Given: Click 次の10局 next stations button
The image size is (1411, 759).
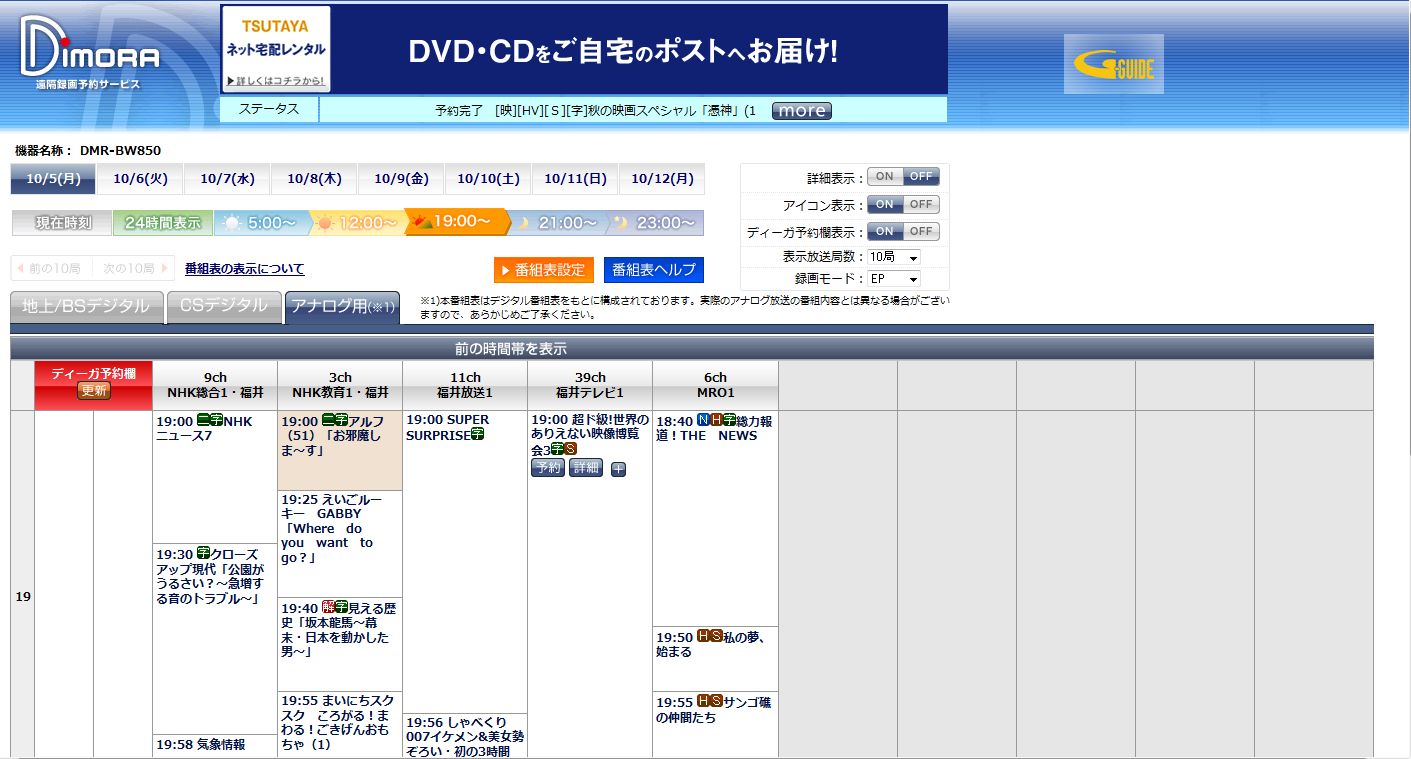Looking at the screenshot, I should [x=133, y=268].
